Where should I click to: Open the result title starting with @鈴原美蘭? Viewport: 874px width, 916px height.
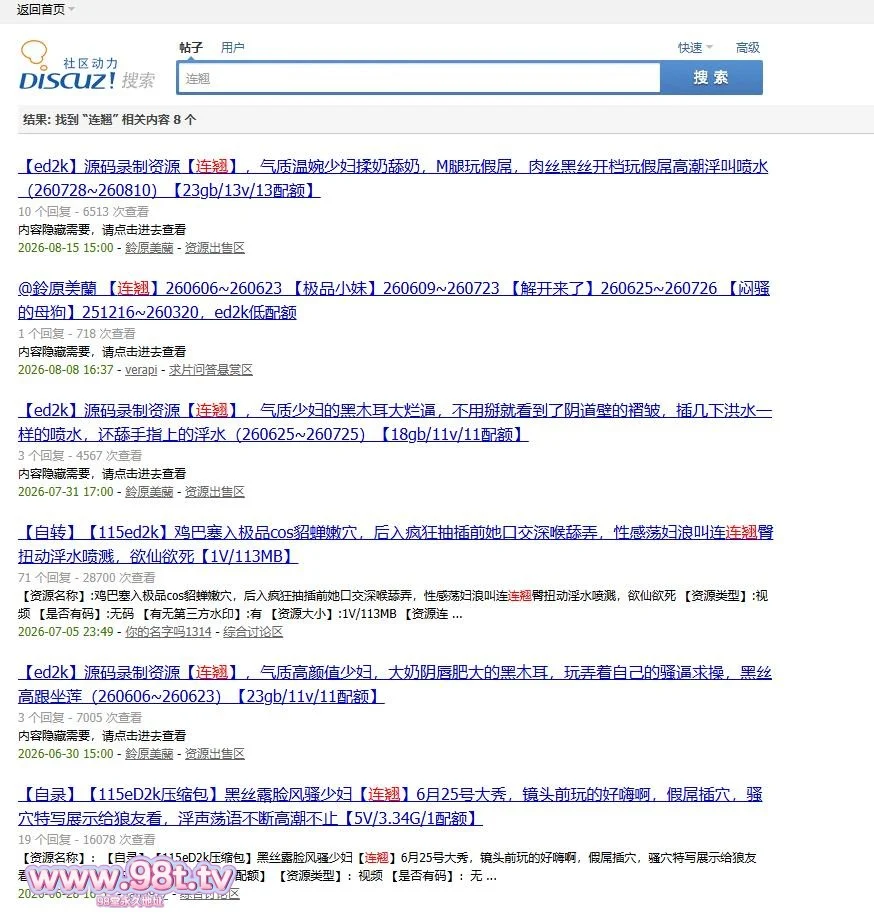(x=394, y=300)
